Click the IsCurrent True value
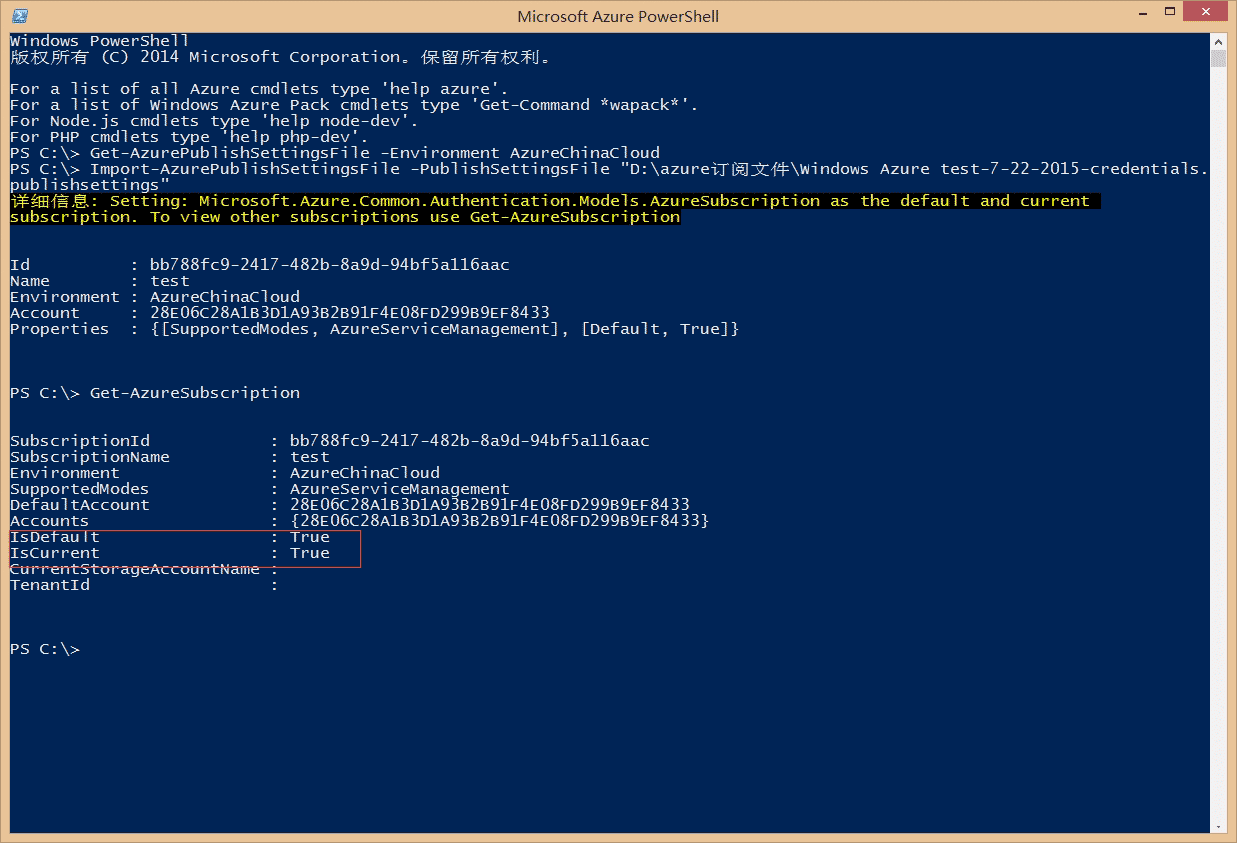 tap(310, 553)
